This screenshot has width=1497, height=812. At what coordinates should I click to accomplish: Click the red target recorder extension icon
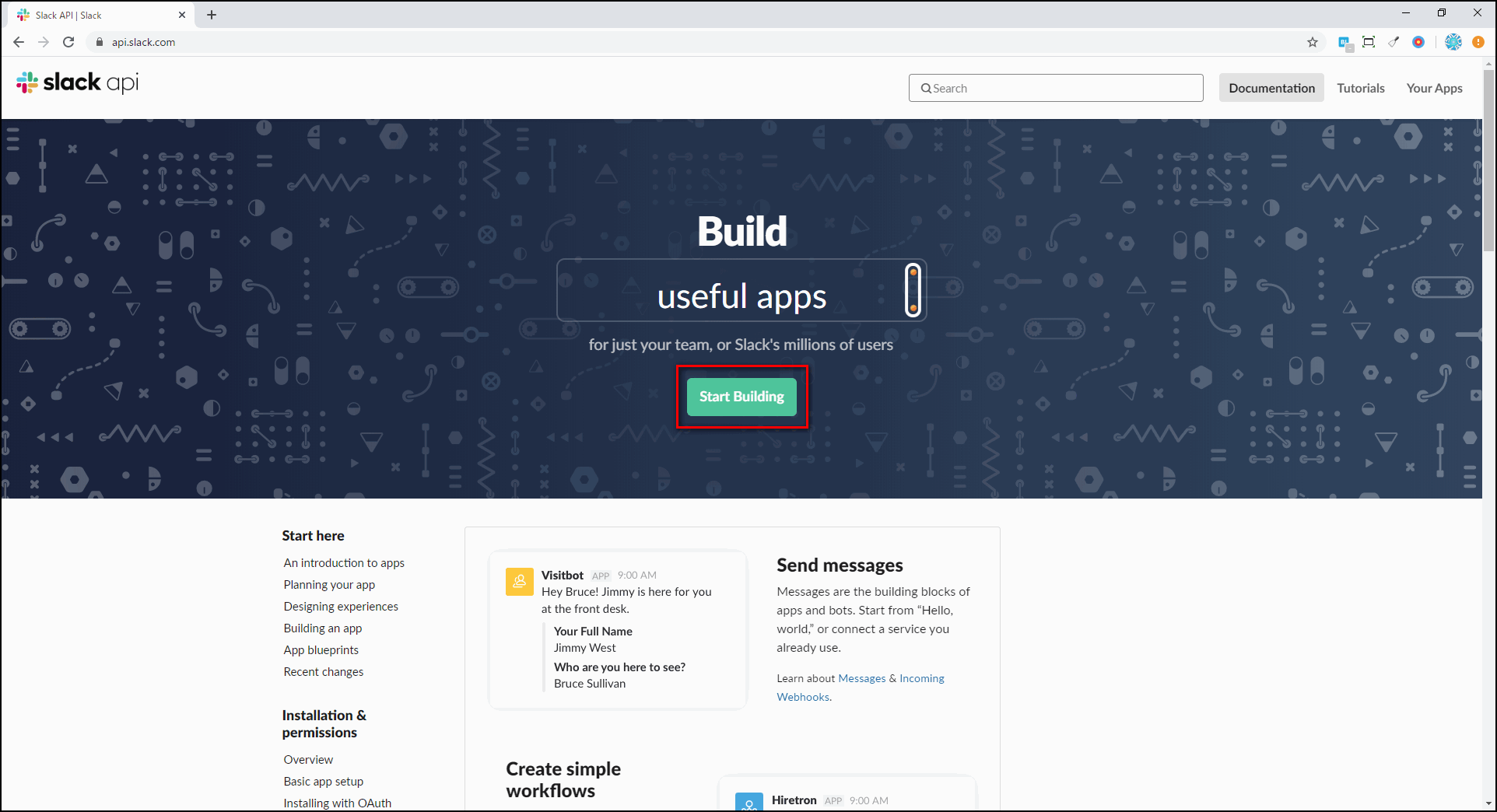[x=1418, y=42]
